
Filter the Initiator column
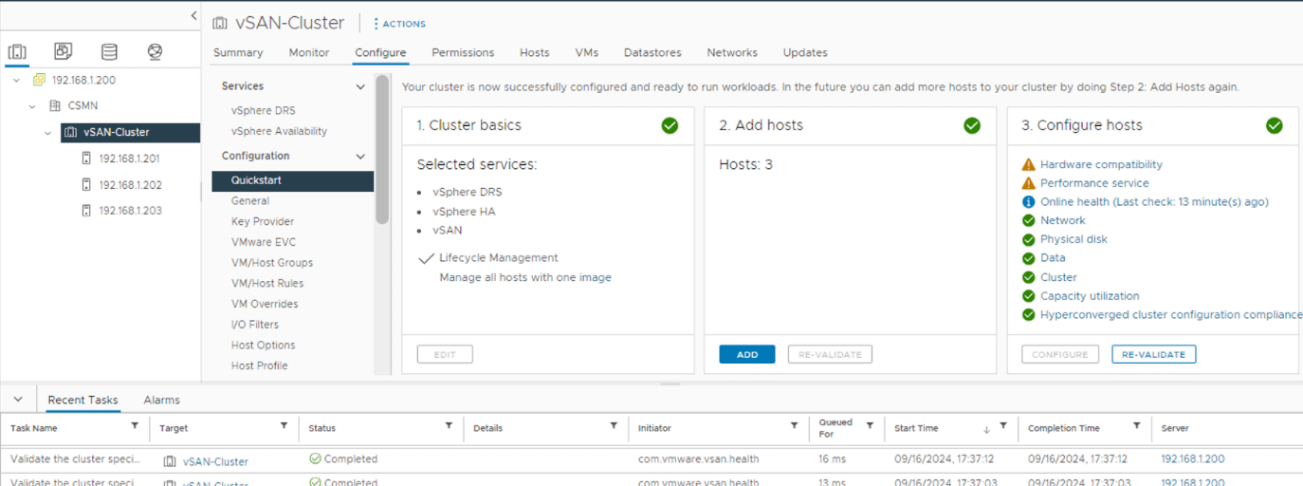[x=794, y=426]
